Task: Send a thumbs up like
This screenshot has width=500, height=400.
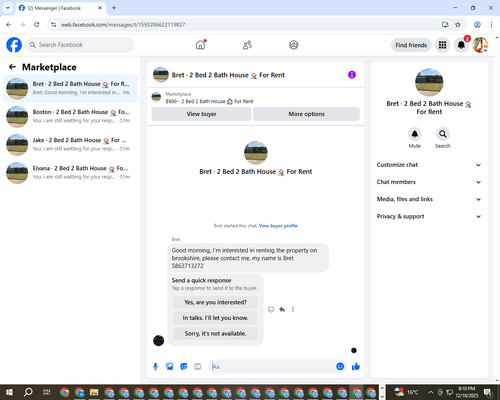Action: point(356,367)
